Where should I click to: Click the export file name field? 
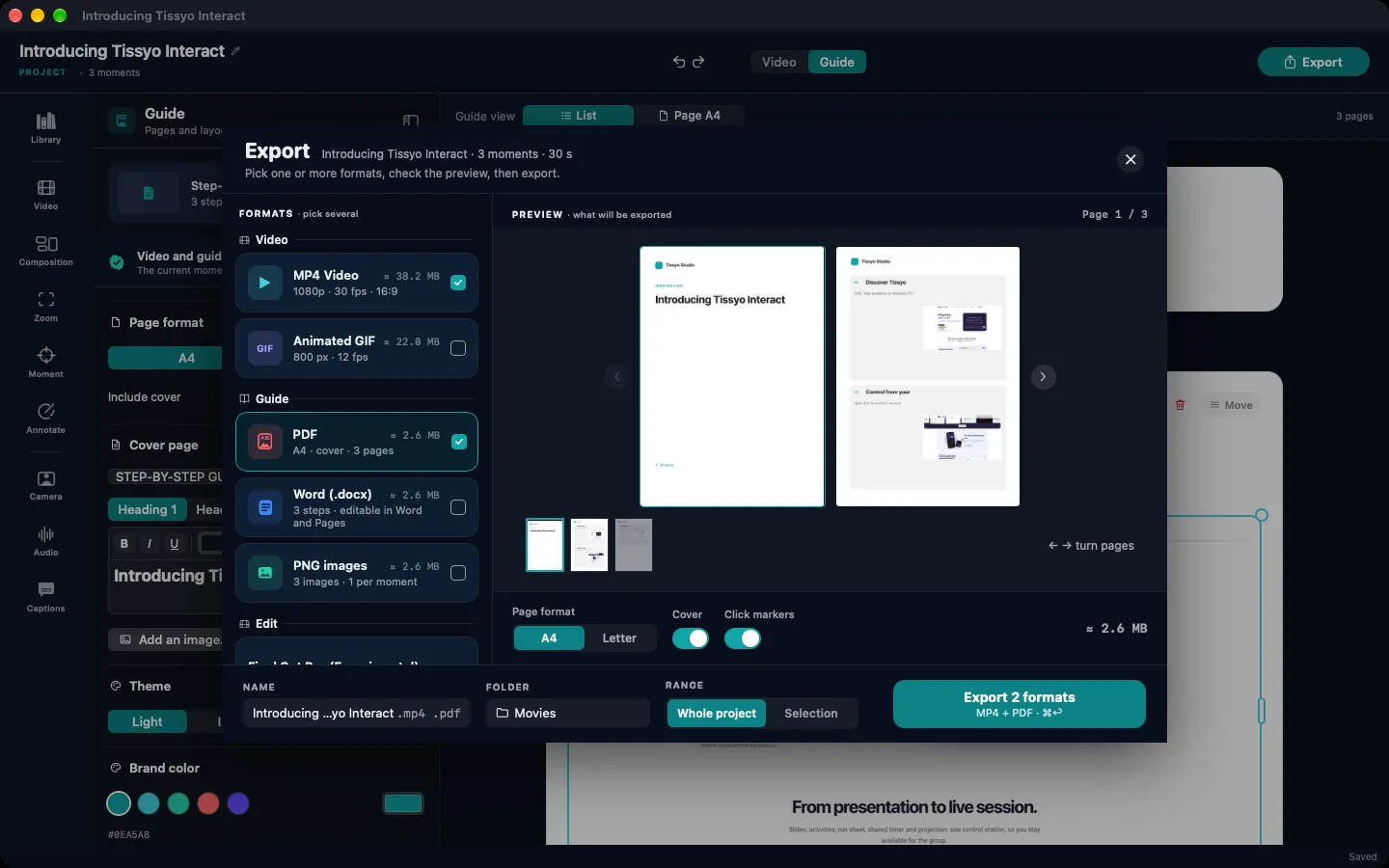point(356,714)
